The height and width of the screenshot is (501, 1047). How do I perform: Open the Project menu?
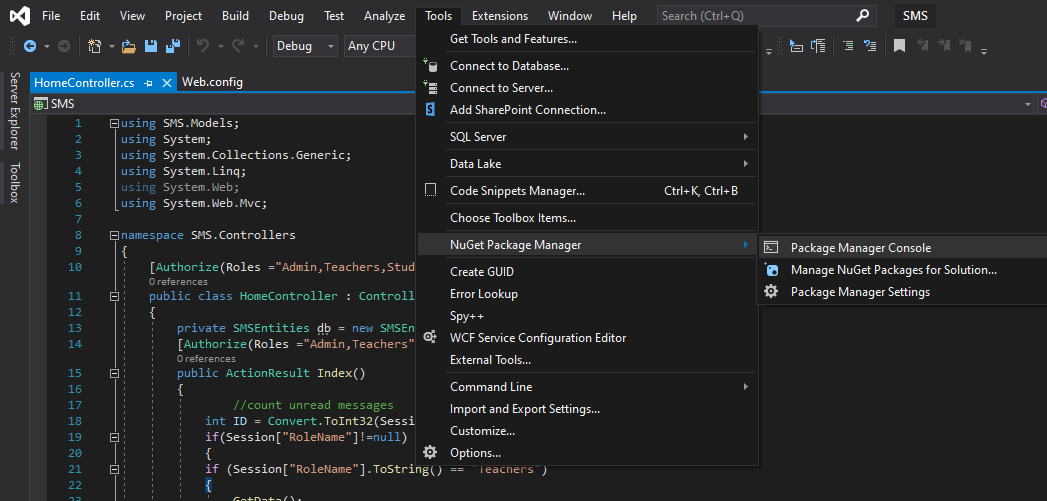(x=184, y=16)
